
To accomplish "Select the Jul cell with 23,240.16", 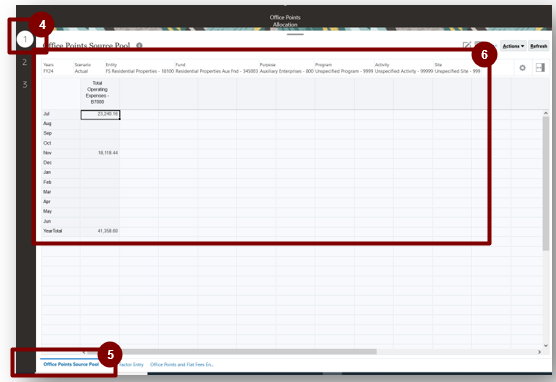I will (100, 115).
